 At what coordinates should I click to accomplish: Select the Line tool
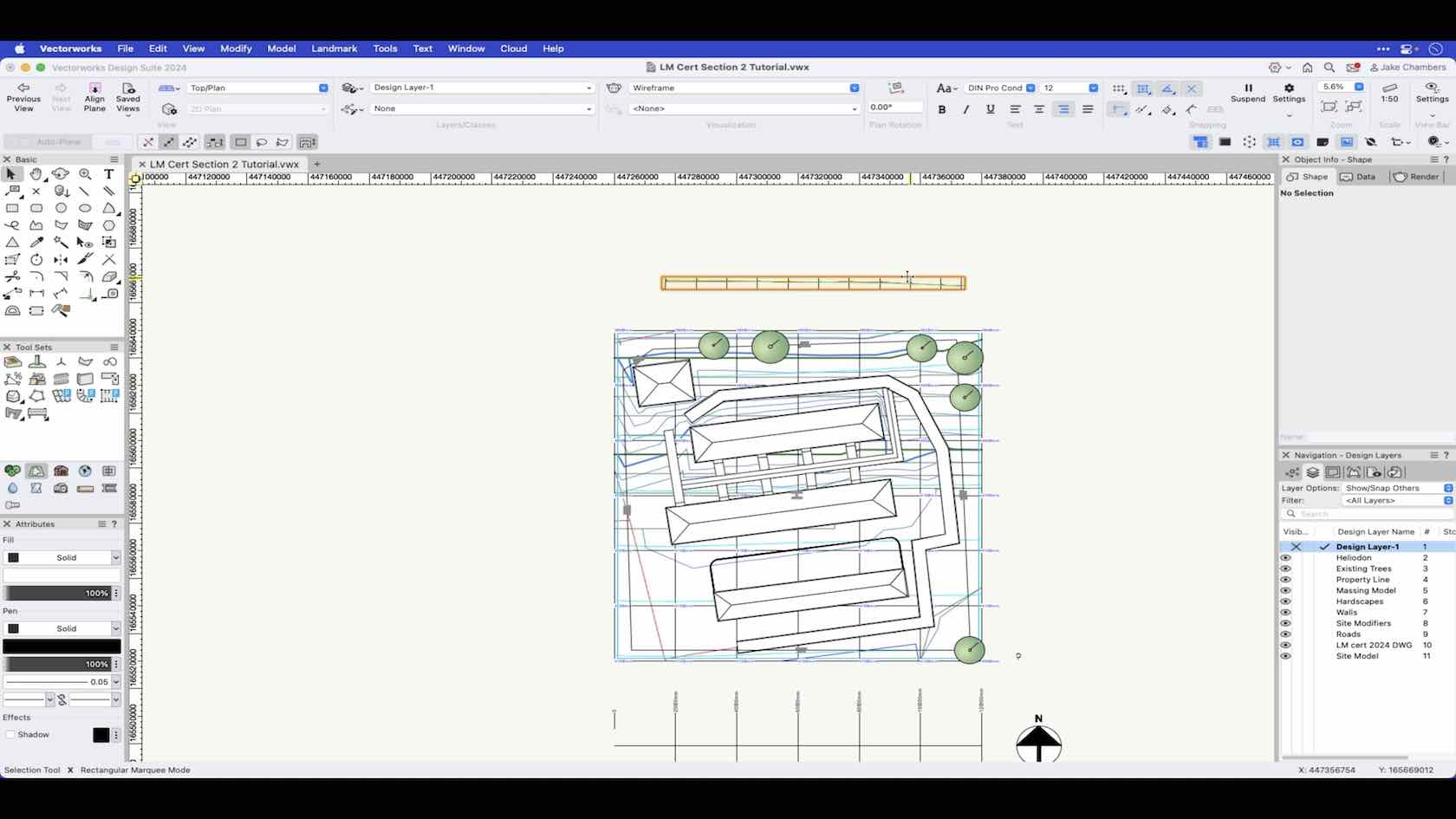(x=85, y=191)
